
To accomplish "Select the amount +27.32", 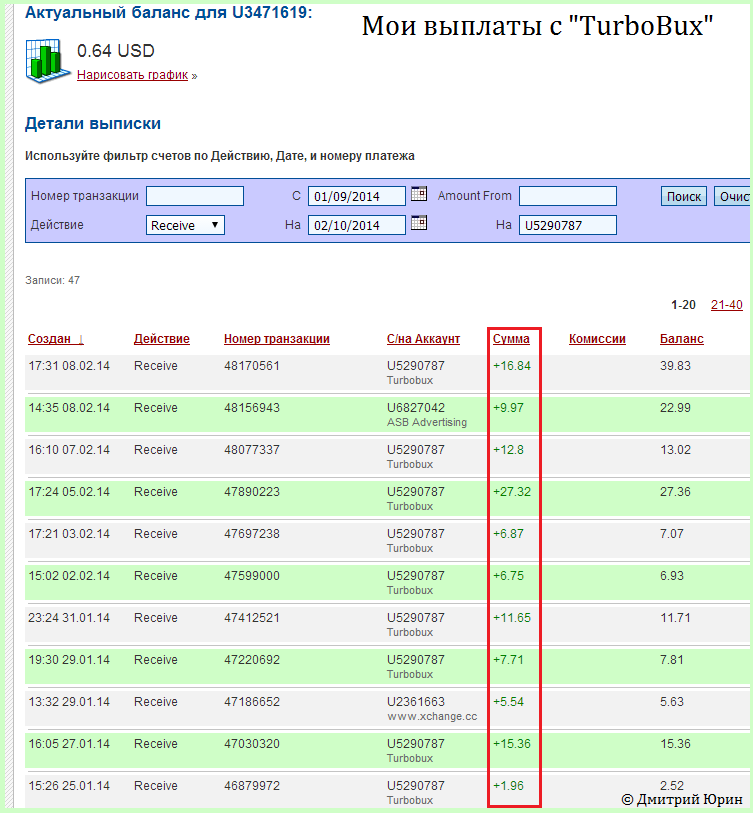I will pyautogui.click(x=512, y=492).
